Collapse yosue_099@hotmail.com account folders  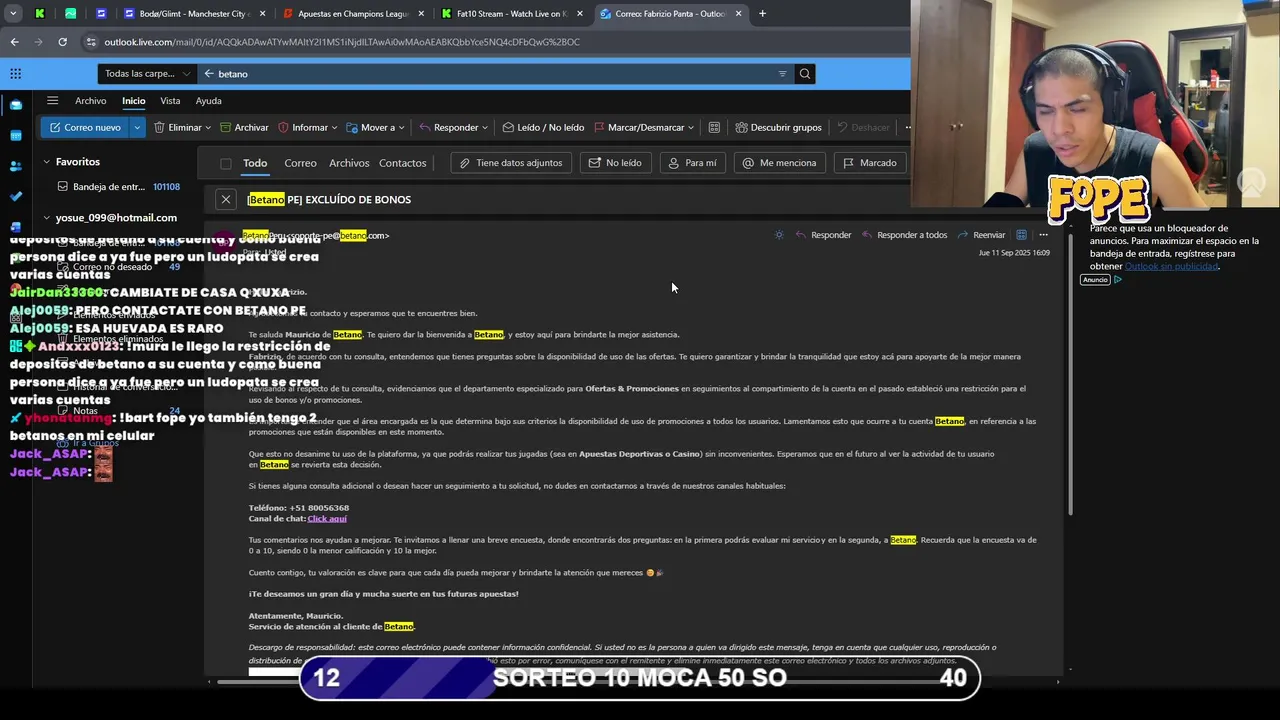coord(46,217)
